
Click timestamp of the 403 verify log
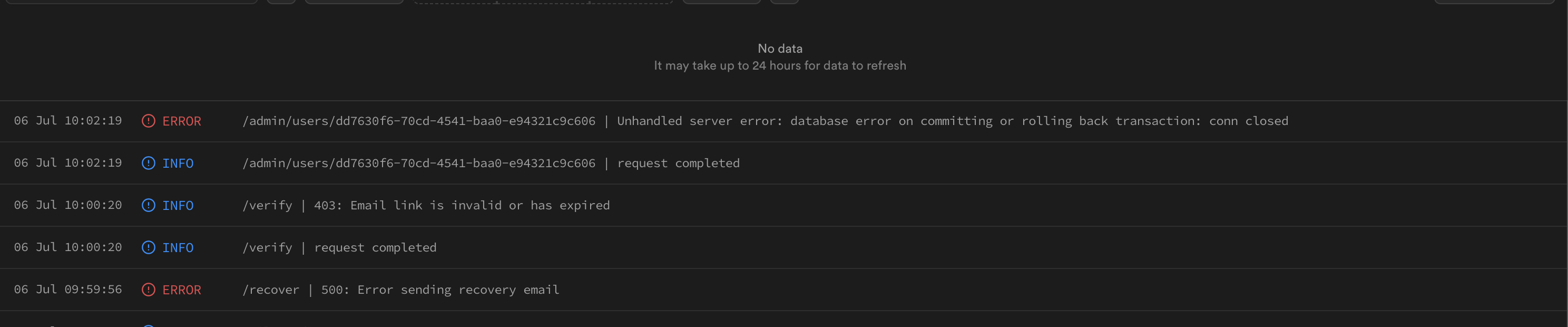67,205
